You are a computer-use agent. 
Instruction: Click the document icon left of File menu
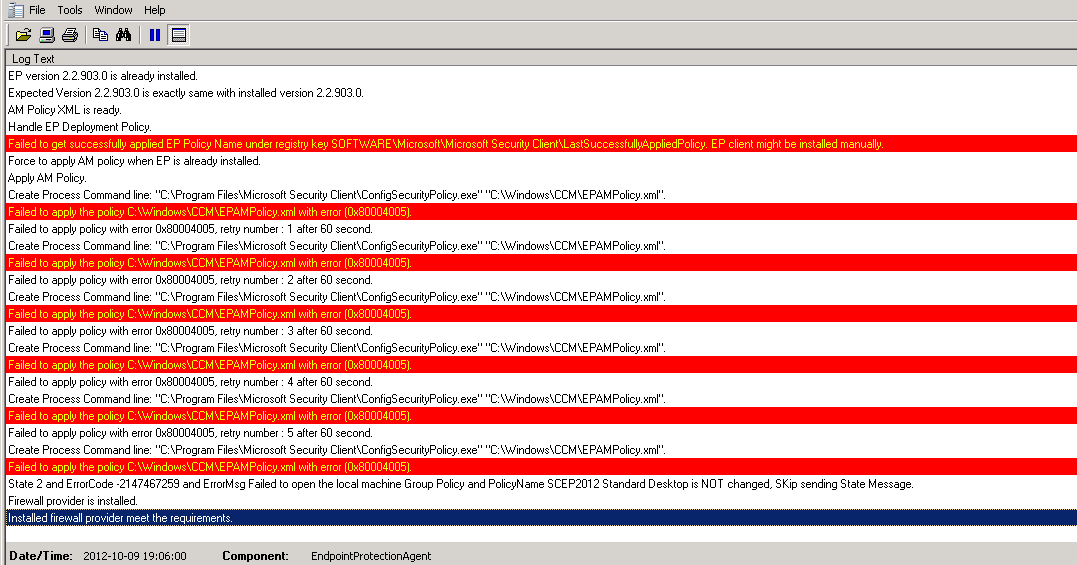coord(15,10)
